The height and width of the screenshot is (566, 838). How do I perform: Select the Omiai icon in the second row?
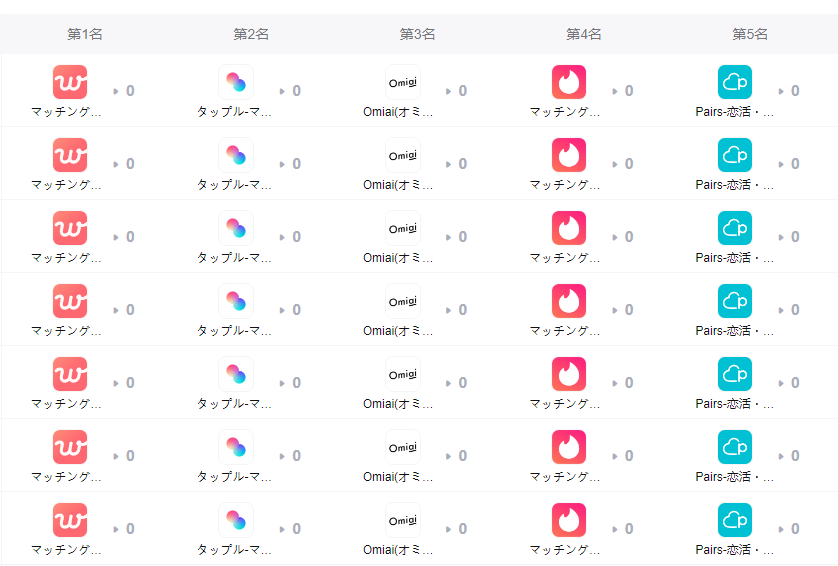403,155
